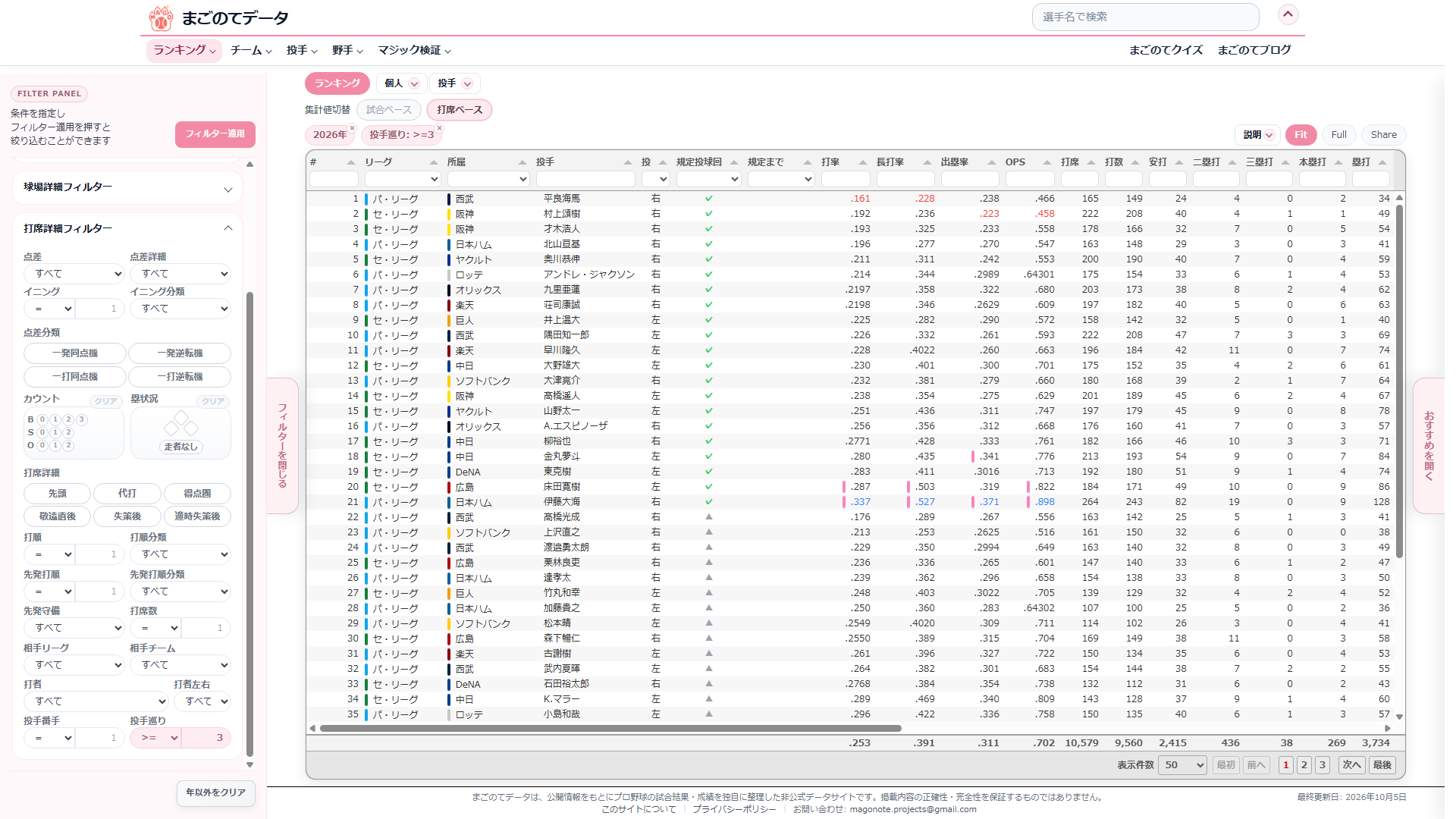1456x819 pixels.
Task: Toggle the 得点圏 filter chip
Action: [x=197, y=494]
